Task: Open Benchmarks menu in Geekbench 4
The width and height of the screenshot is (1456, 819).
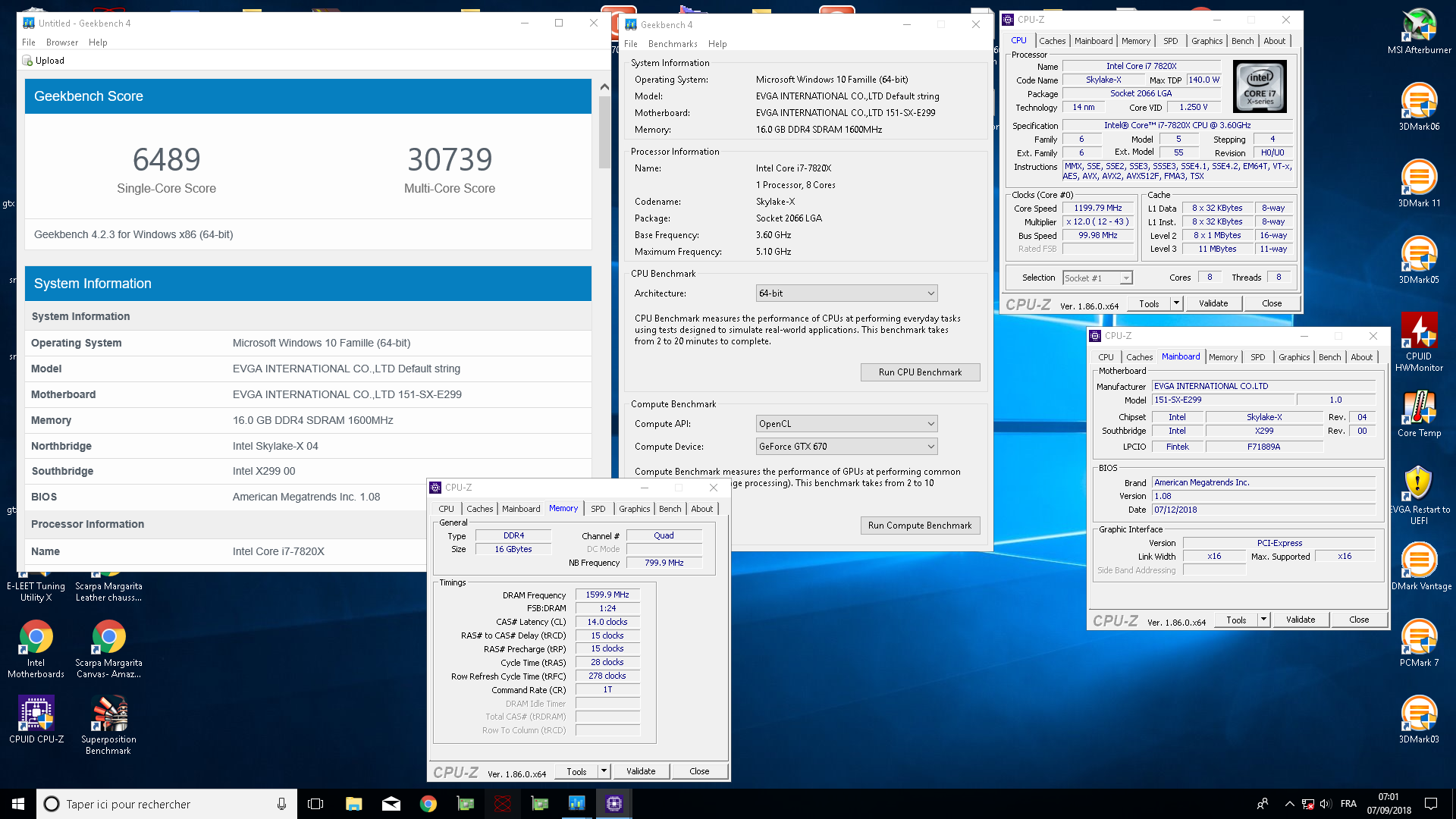Action: [x=673, y=44]
